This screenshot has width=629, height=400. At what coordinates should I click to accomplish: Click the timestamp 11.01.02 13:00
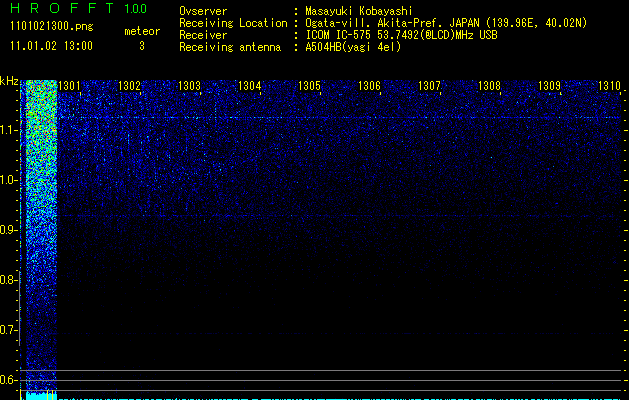point(51,46)
